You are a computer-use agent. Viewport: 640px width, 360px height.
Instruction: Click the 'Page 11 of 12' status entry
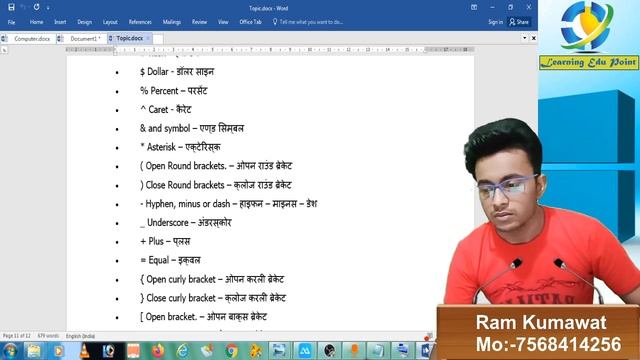point(16,336)
